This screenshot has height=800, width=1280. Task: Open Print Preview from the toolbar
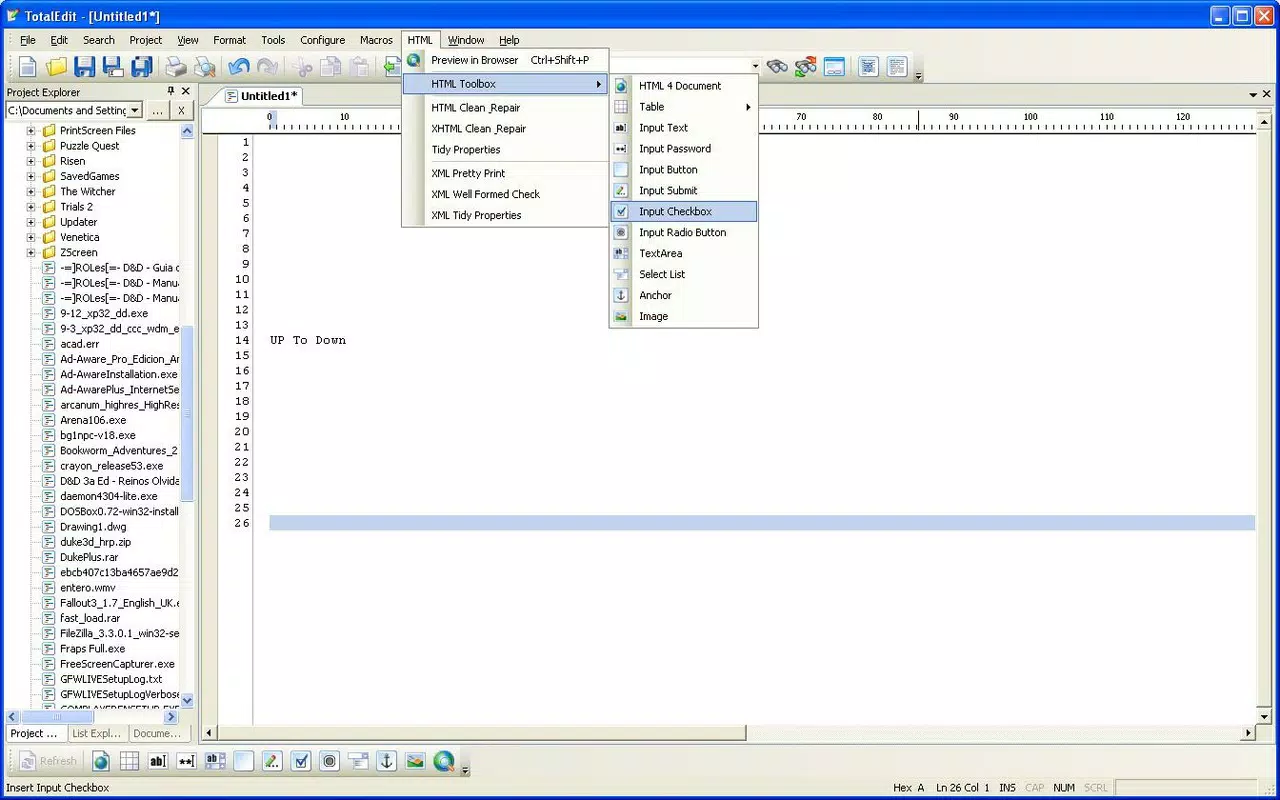(x=205, y=67)
